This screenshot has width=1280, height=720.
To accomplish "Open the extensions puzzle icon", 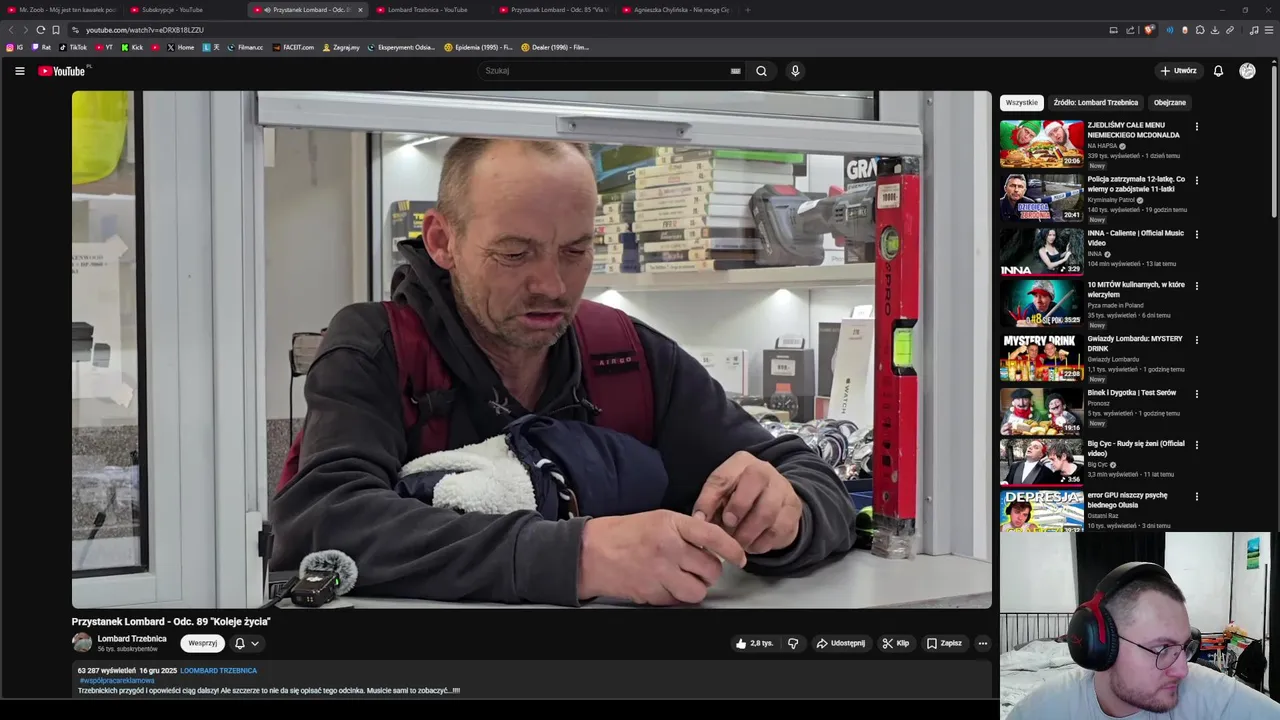I will 1200,30.
